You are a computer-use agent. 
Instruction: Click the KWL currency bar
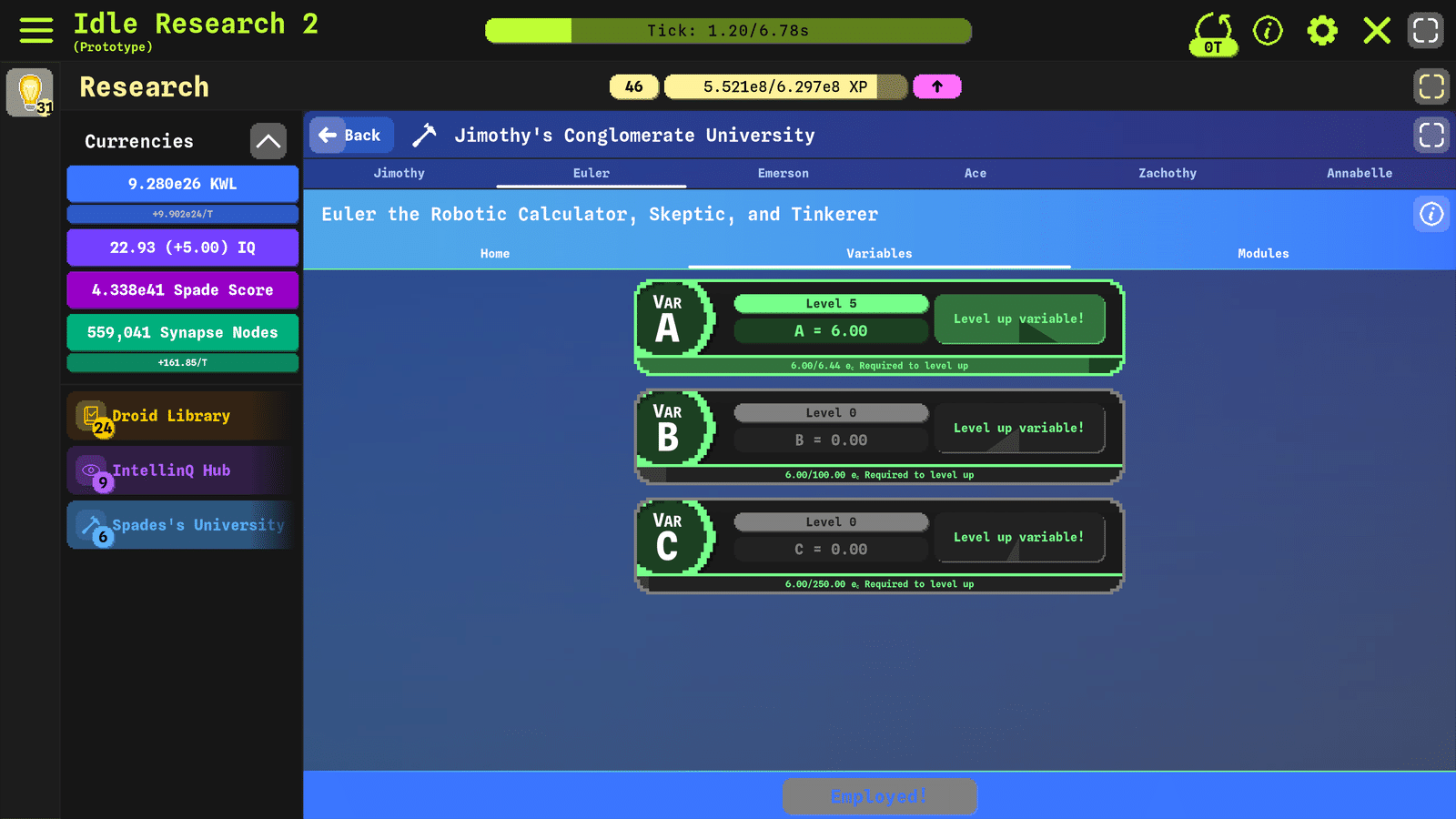[x=182, y=184]
